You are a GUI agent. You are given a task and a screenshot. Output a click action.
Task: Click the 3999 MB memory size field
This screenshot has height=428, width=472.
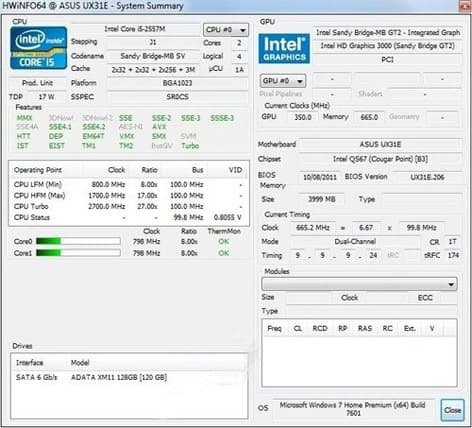[322, 199]
